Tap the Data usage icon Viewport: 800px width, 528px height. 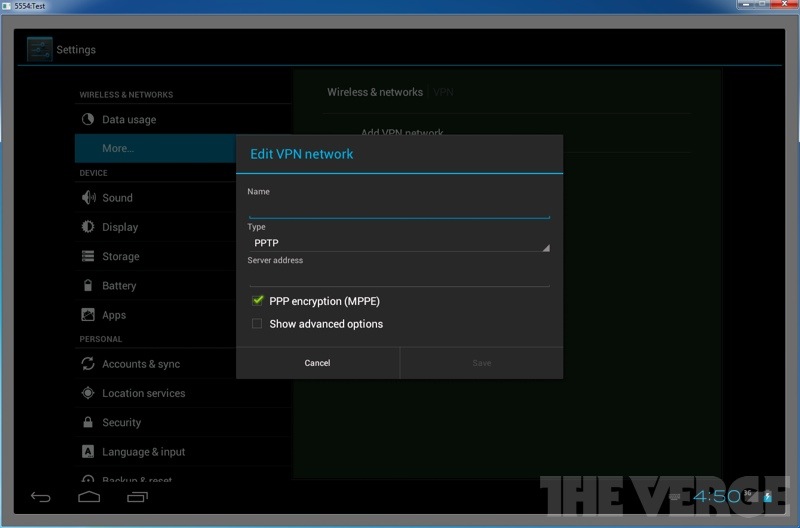tap(88, 120)
